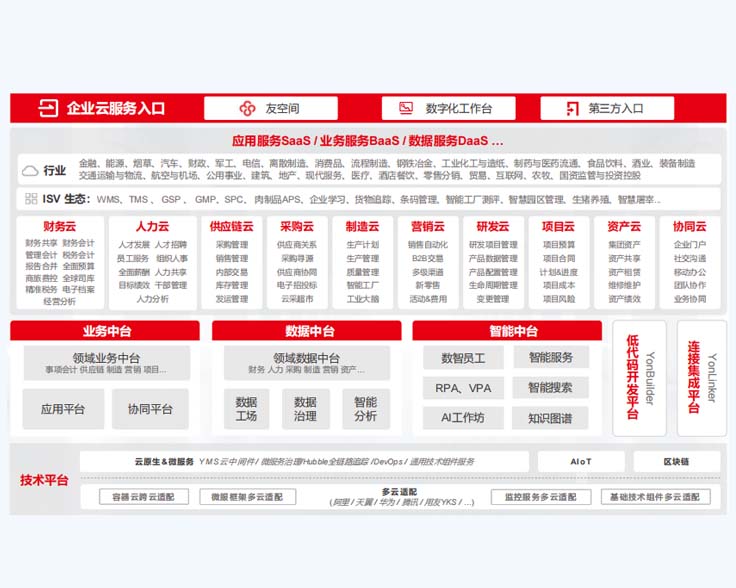Click the 知识图谱 box
This screenshot has width=736, height=588.
[550, 418]
